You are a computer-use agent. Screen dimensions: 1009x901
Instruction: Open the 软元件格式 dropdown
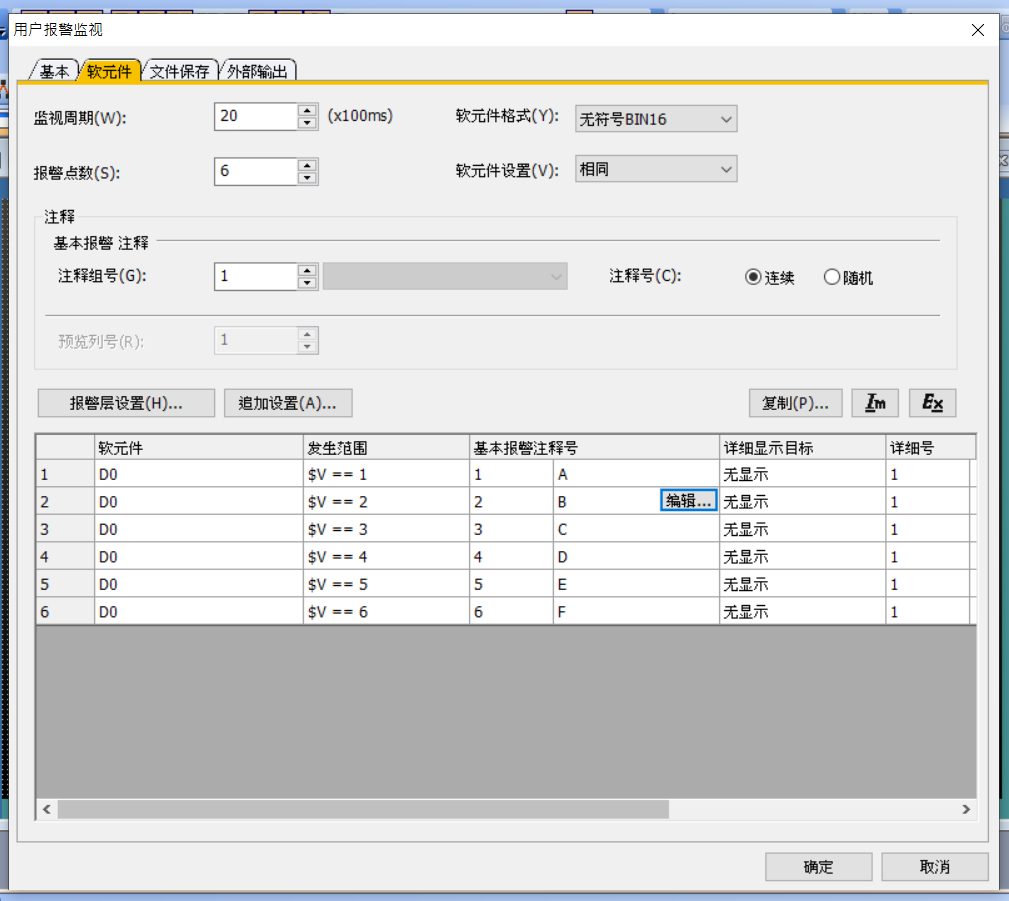pos(656,119)
